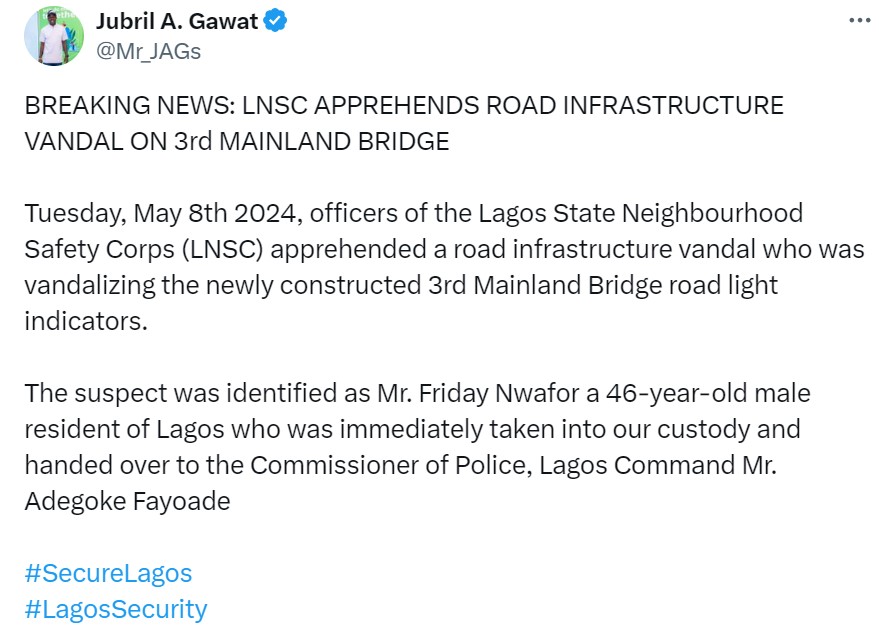Screen dimensions: 879x631
Task: Open the @Mr_JAGs handle
Action: (x=148, y=52)
